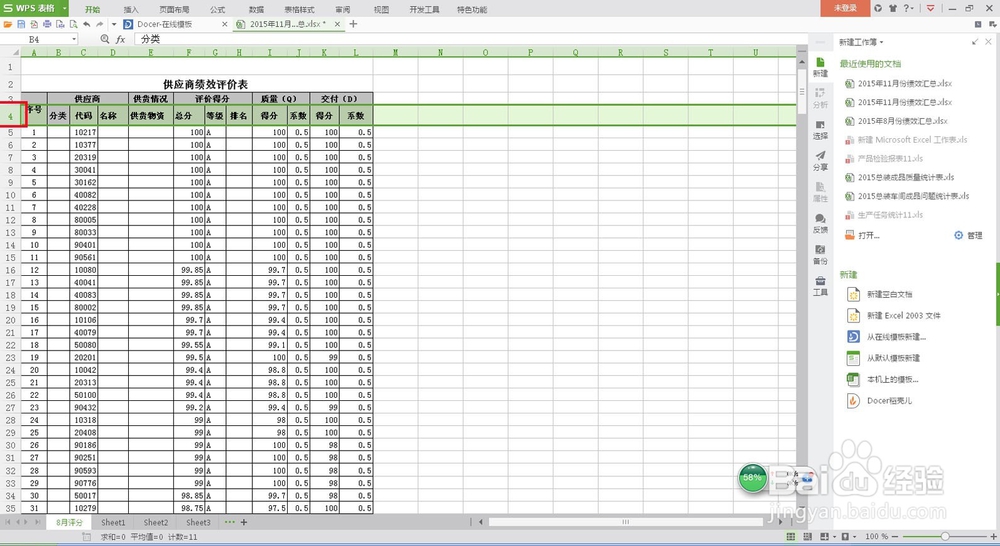Viewport: 1000px width, 546px height.
Task: Open the 特色功能 ribbon tab
Action: pos(472,10)
